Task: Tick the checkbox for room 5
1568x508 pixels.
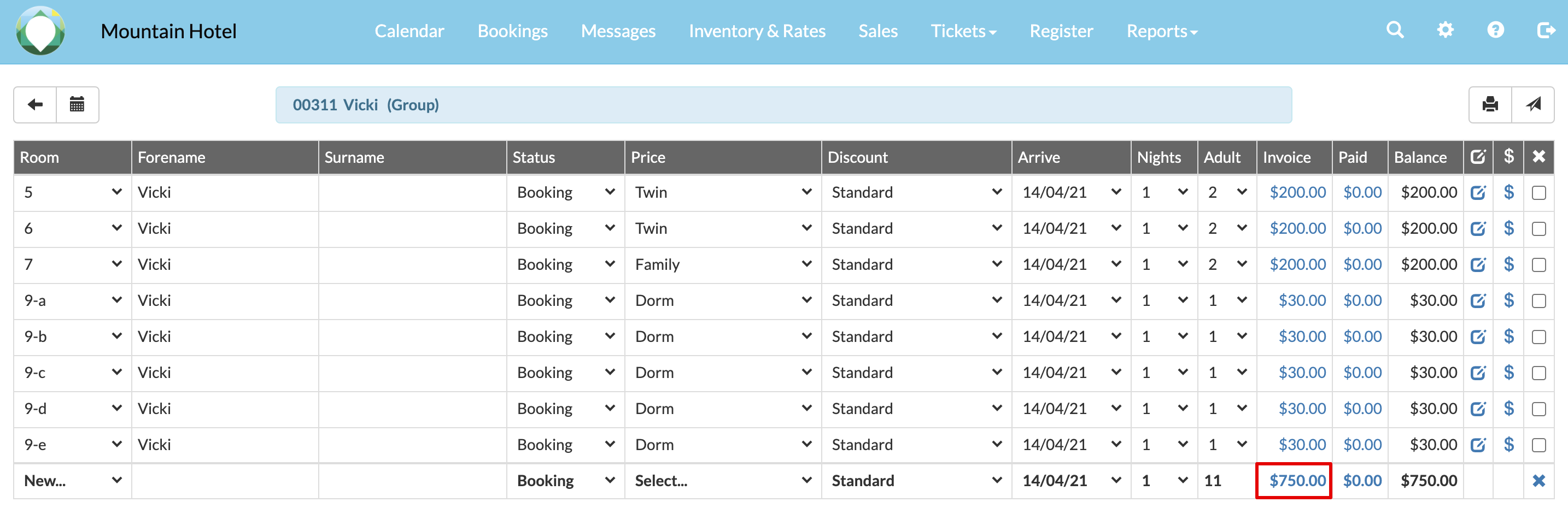Action: [x=1538, y=193]
